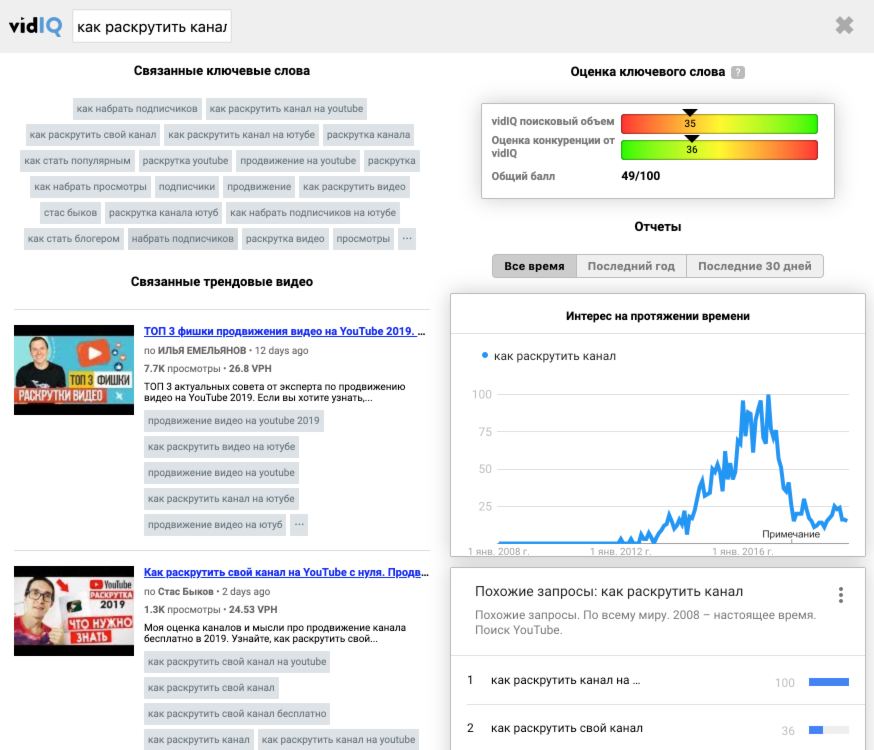Image resolution: width=874 pixels, height=750 pixels.
Task: Select keyword tag как набрать подписчиков
Action: point(137,109)
